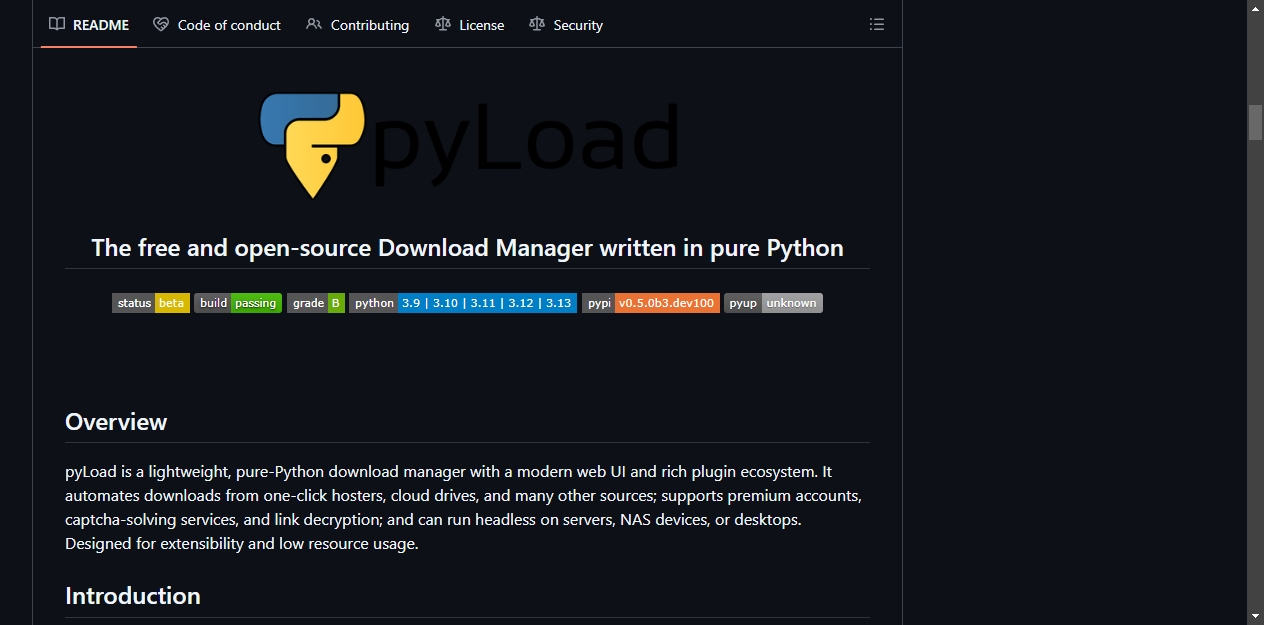Click the page scrollbar thumb
1264x625 pixels.
point(1255,122)
